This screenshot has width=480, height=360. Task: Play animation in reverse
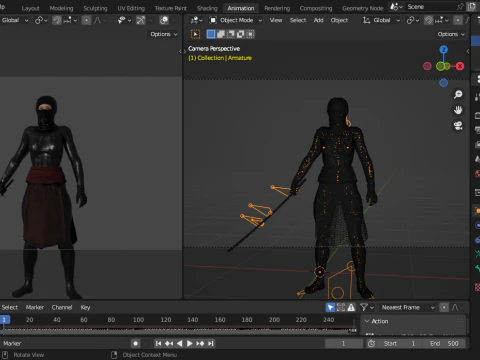click(x=179, y=343)
